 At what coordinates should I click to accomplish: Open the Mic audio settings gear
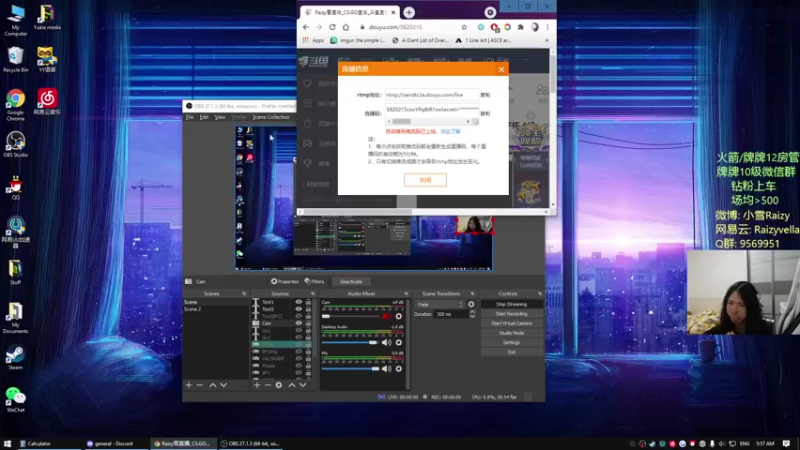pyautogui.click(x=398, y=368)
